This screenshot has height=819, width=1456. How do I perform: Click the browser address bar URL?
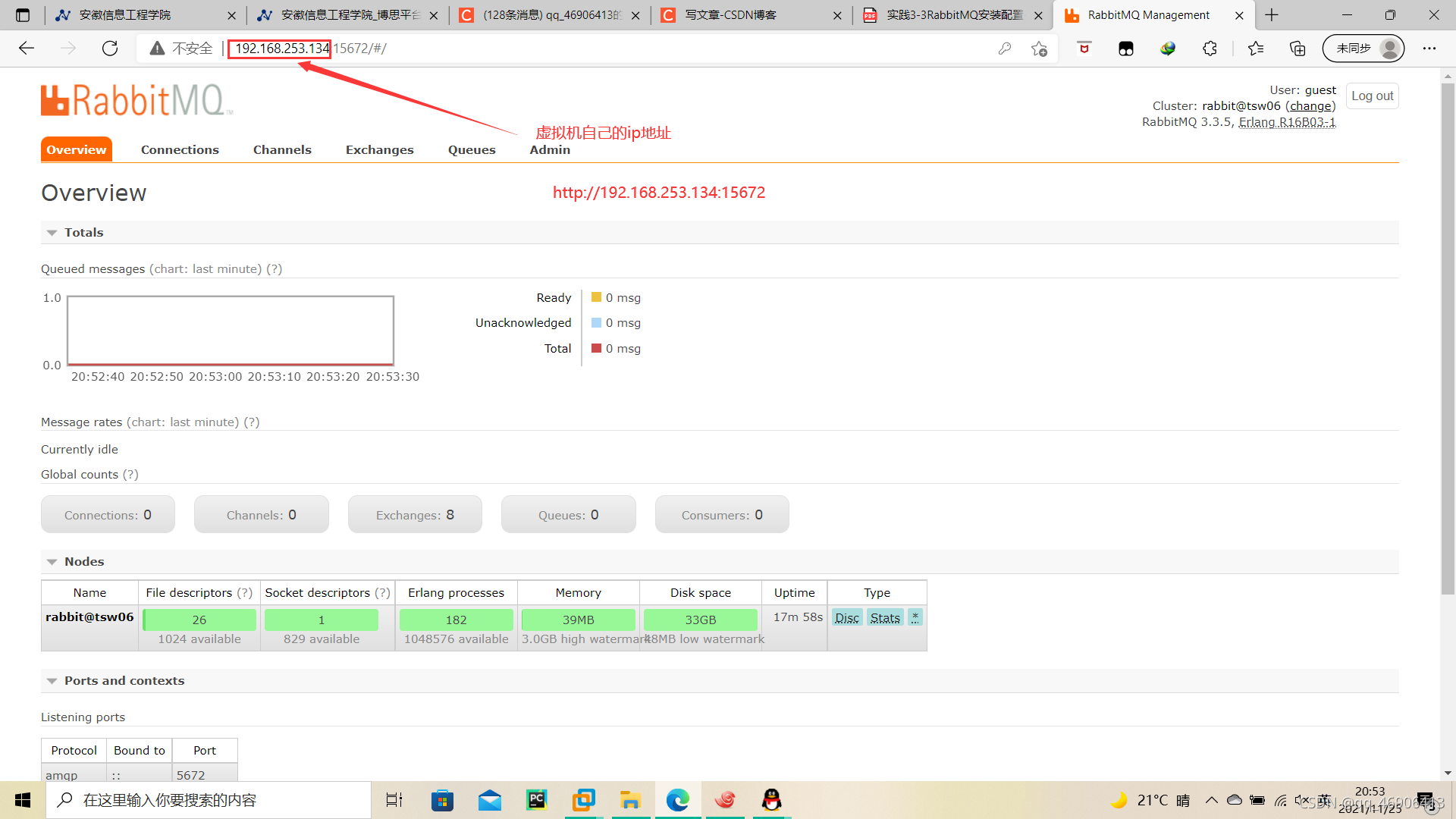[311, 49]
